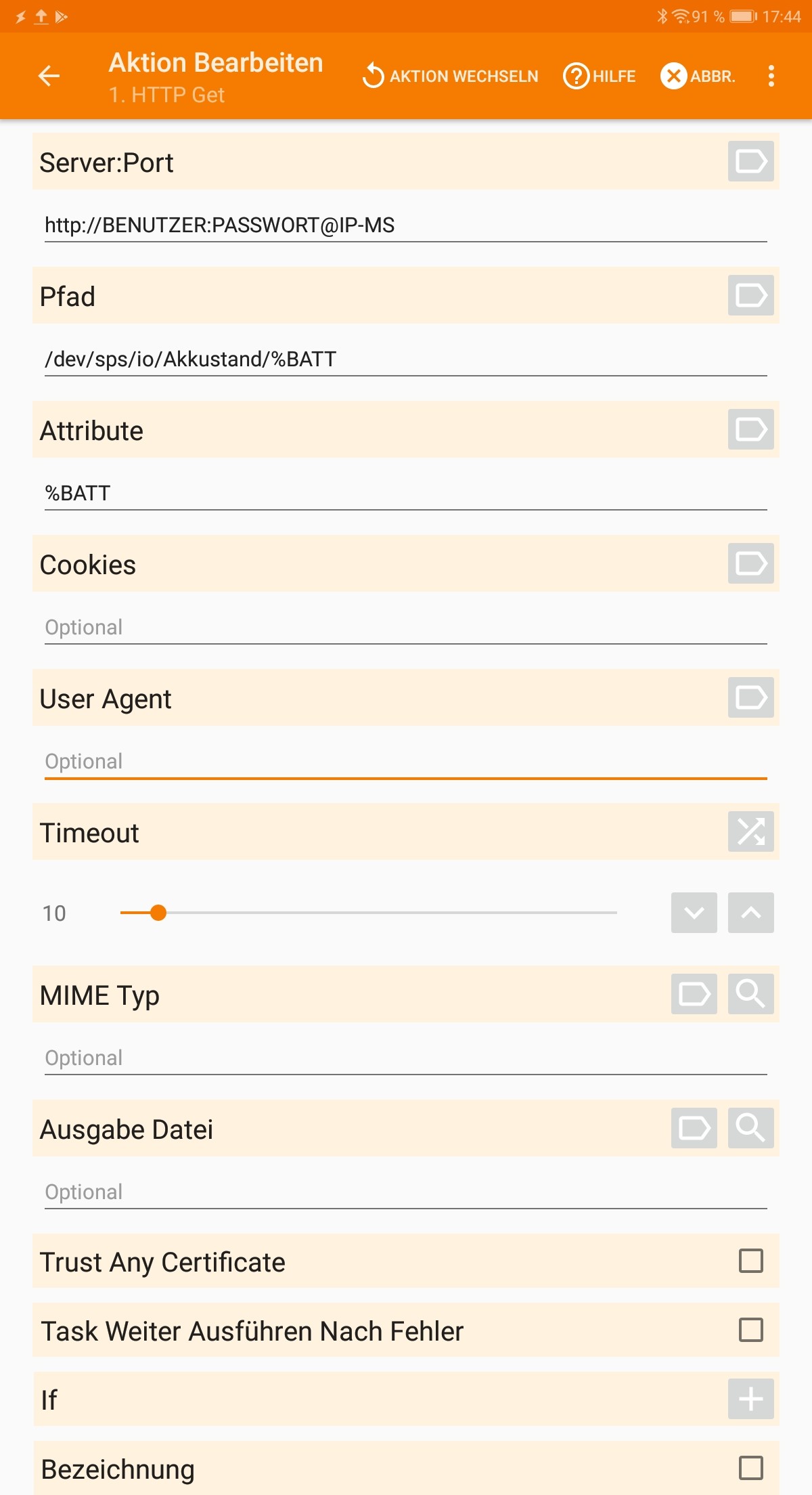
Task: Decrease Timeout with down chevron
Action: [694, 913]
